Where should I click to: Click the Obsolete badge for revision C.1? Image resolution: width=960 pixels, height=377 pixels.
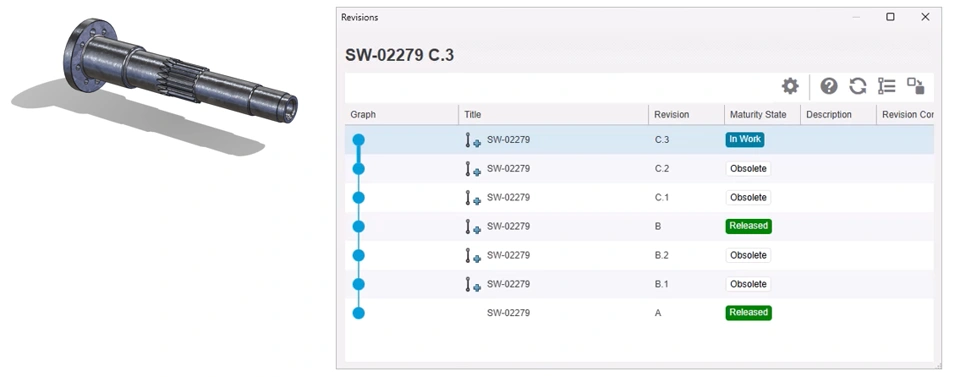748,198
